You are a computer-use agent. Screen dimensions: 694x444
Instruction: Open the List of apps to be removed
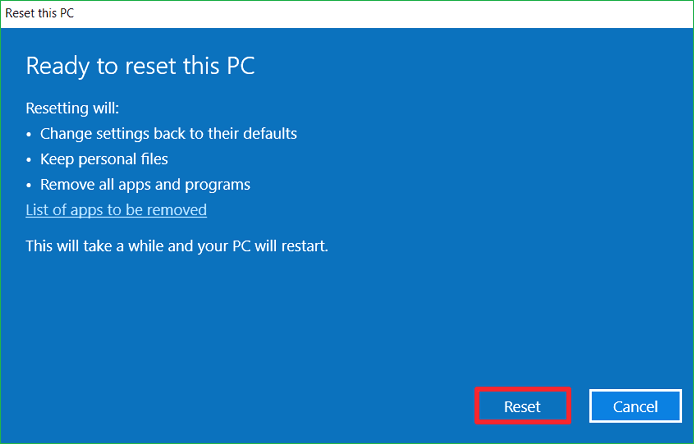click(116, 210)
